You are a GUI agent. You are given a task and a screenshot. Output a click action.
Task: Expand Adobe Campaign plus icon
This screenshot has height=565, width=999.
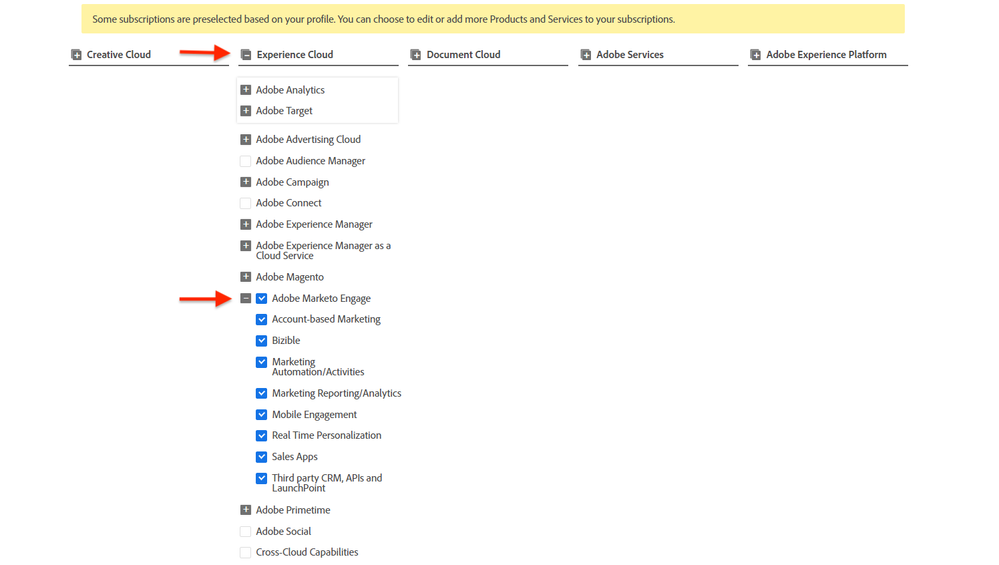(245, 182)
